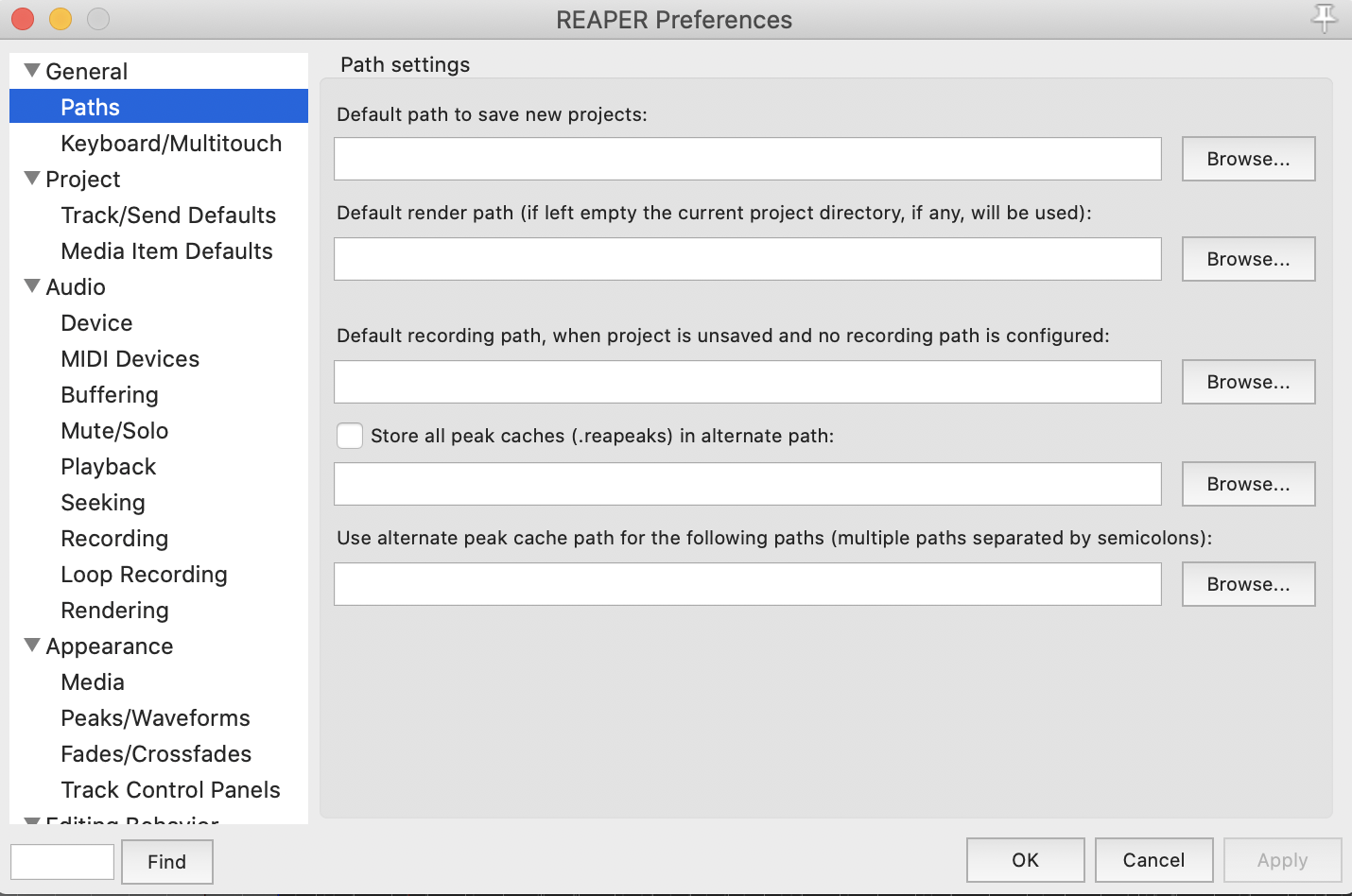Select Device under Audio
This screenshot has width=1352, height=896.
click(x=96, y=322)
